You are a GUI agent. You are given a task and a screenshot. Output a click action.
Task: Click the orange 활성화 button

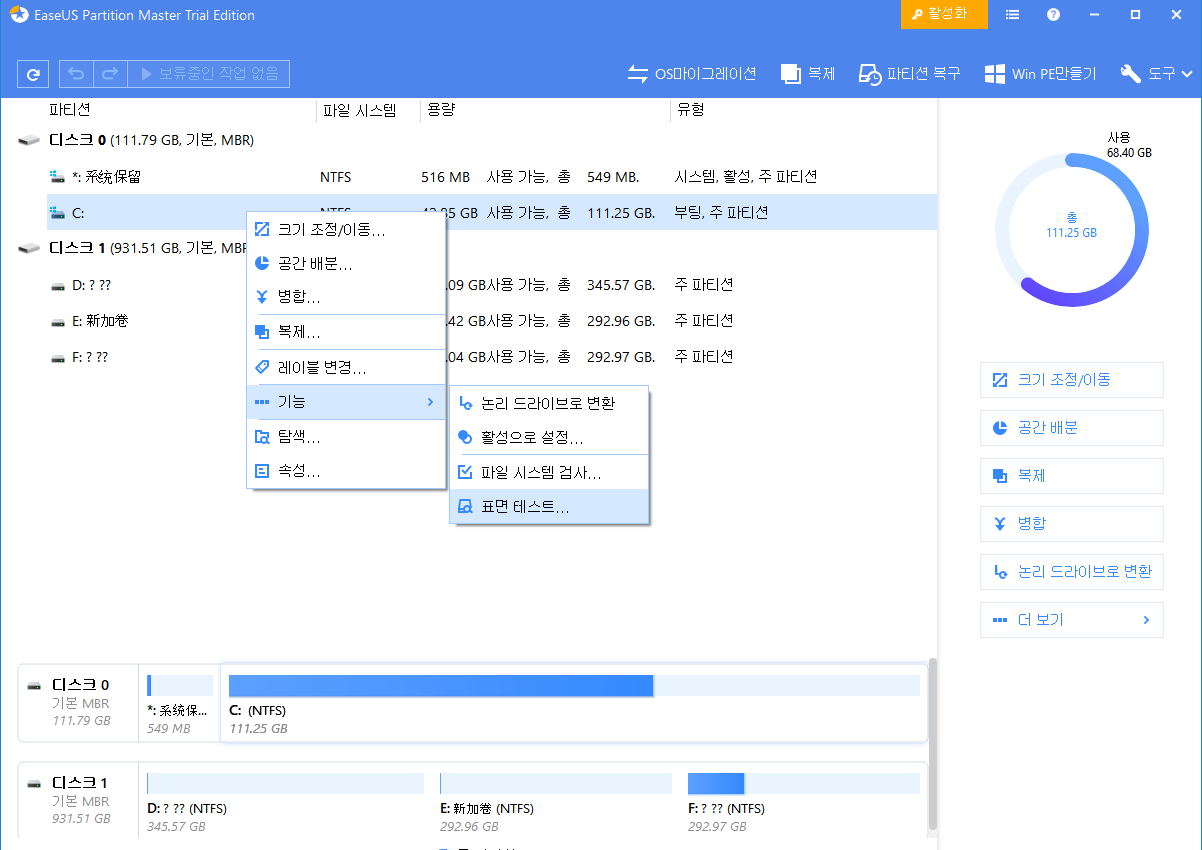click(x=943, y=15)
